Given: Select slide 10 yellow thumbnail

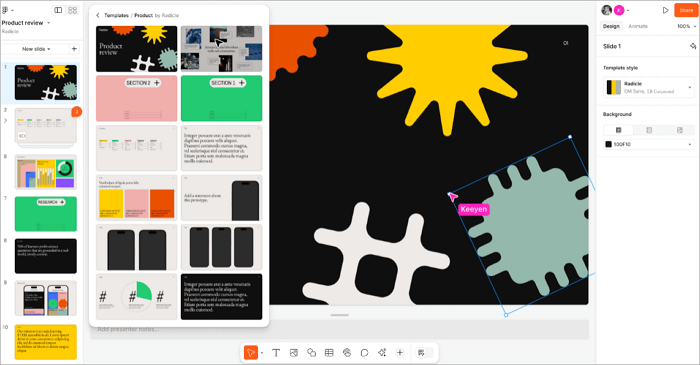Looking at the screenshot, I should (x=46, y=342).
